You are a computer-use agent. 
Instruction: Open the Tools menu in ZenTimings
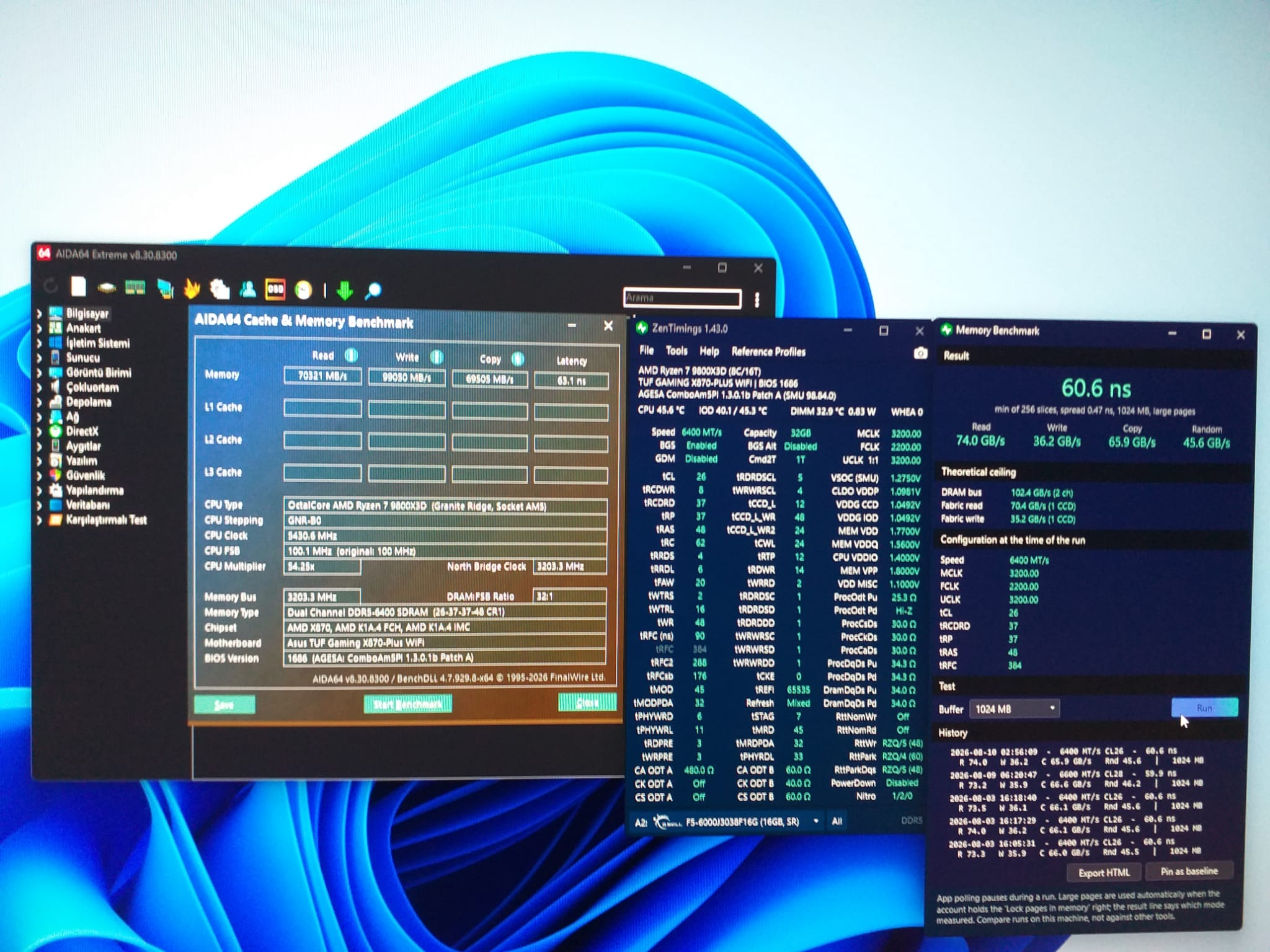677,351
